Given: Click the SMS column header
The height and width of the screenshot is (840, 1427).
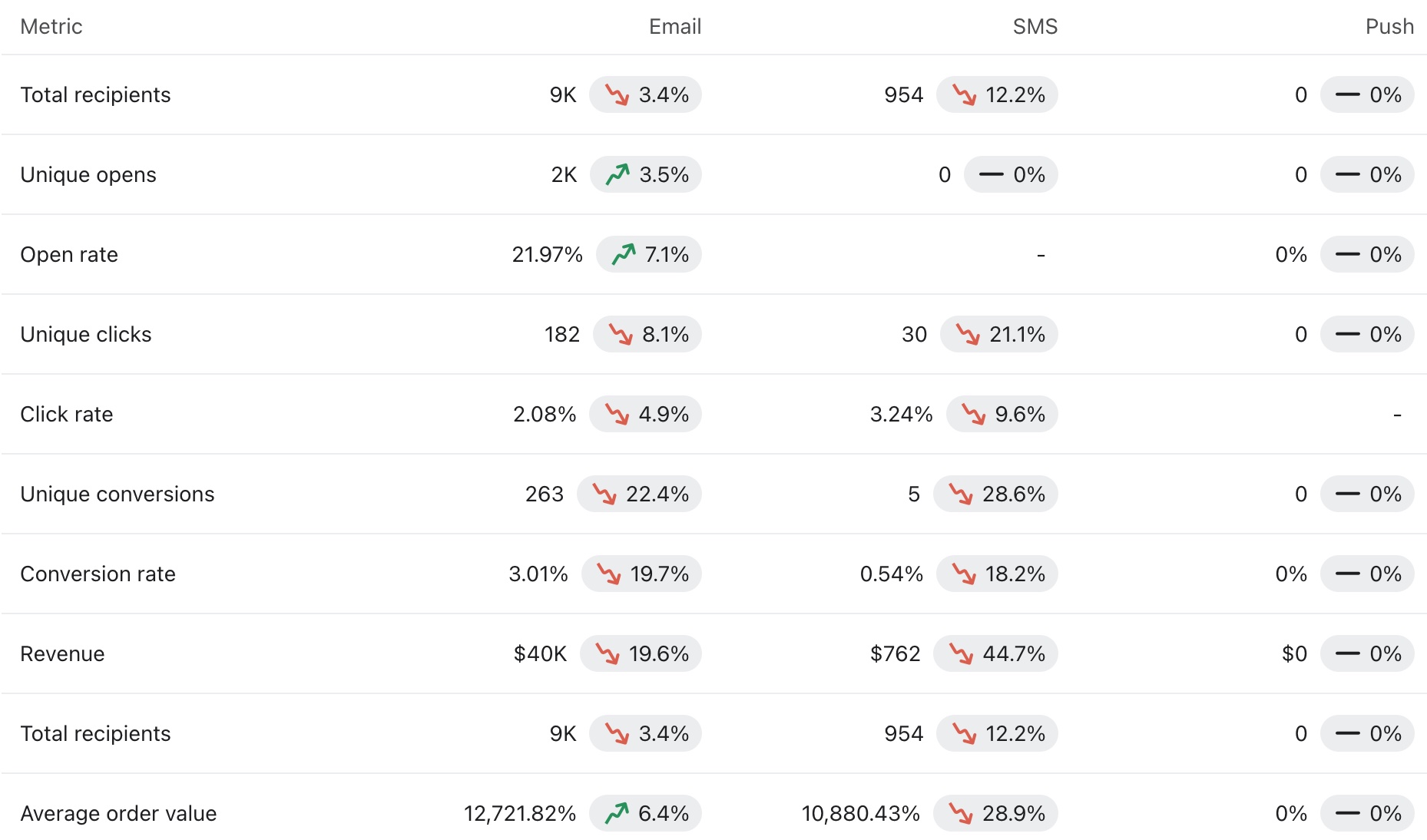Looking at the screenshot, I should [x=1035, y=27].
